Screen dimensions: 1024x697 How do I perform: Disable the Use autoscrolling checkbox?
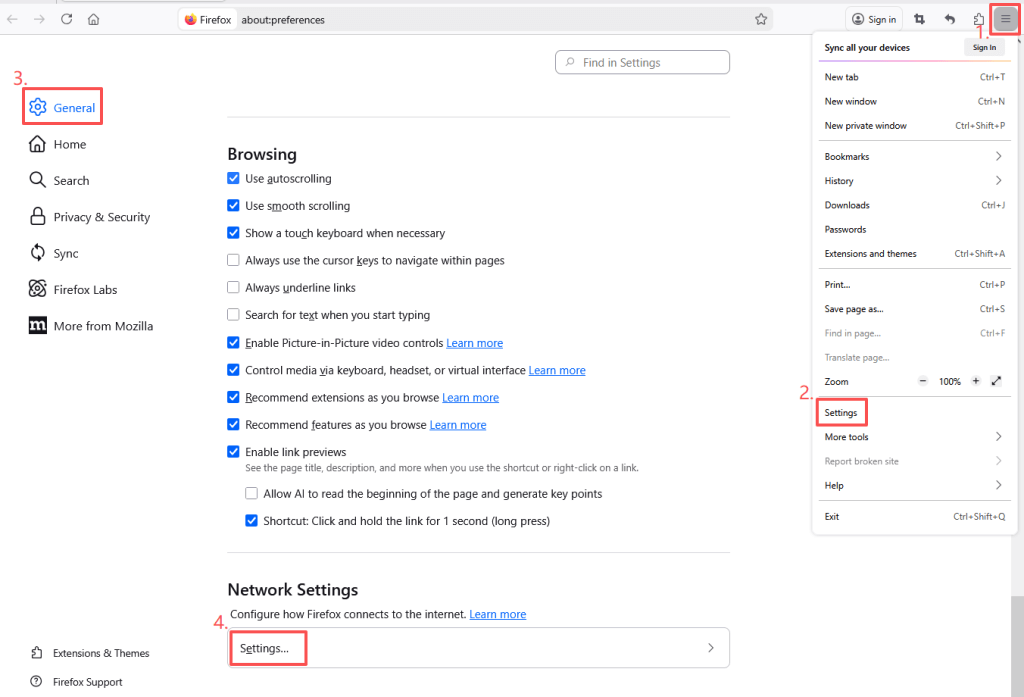pyautogui.click(x=234, y=178)
